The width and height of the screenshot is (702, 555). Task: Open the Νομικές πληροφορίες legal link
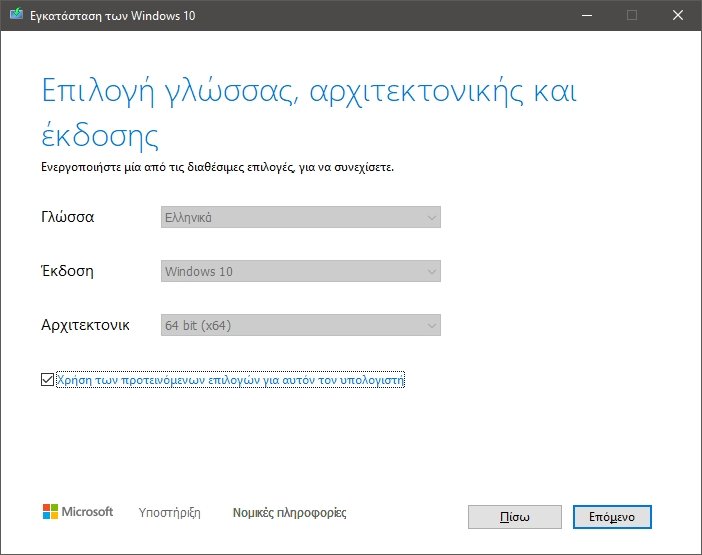[289, 513]
